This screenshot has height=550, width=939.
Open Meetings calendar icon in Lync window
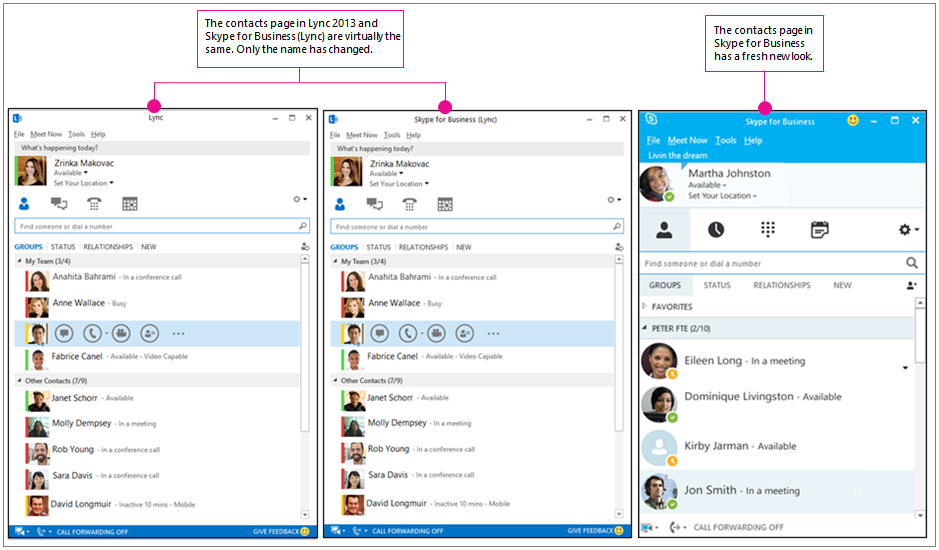pyautogui.click(x=129, y=204)
